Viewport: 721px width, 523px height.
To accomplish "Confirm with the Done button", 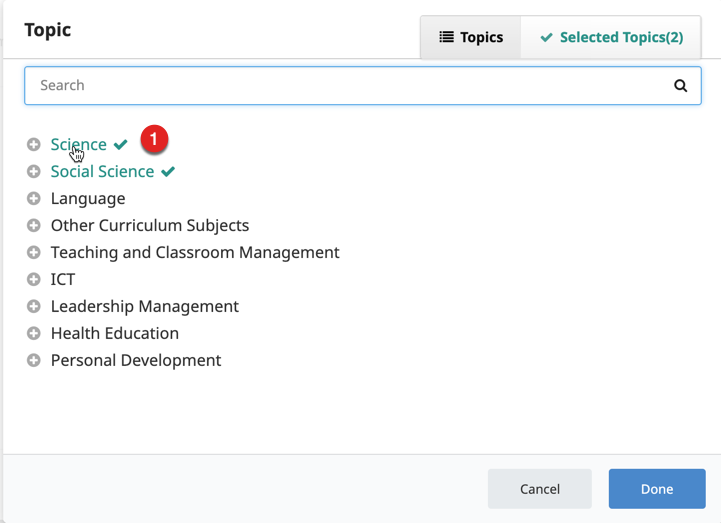I will coord(656,489).
